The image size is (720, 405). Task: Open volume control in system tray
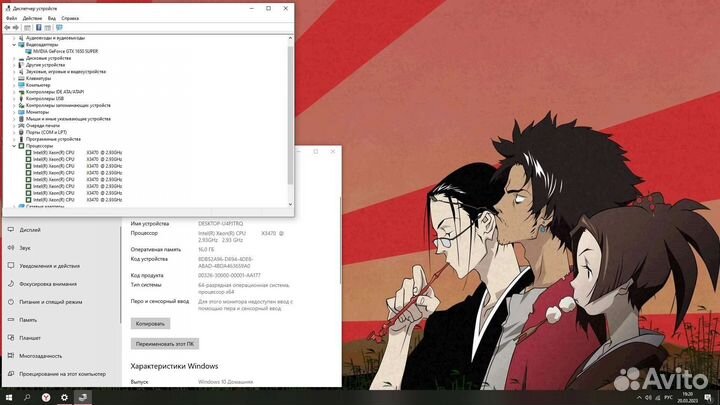648,398
